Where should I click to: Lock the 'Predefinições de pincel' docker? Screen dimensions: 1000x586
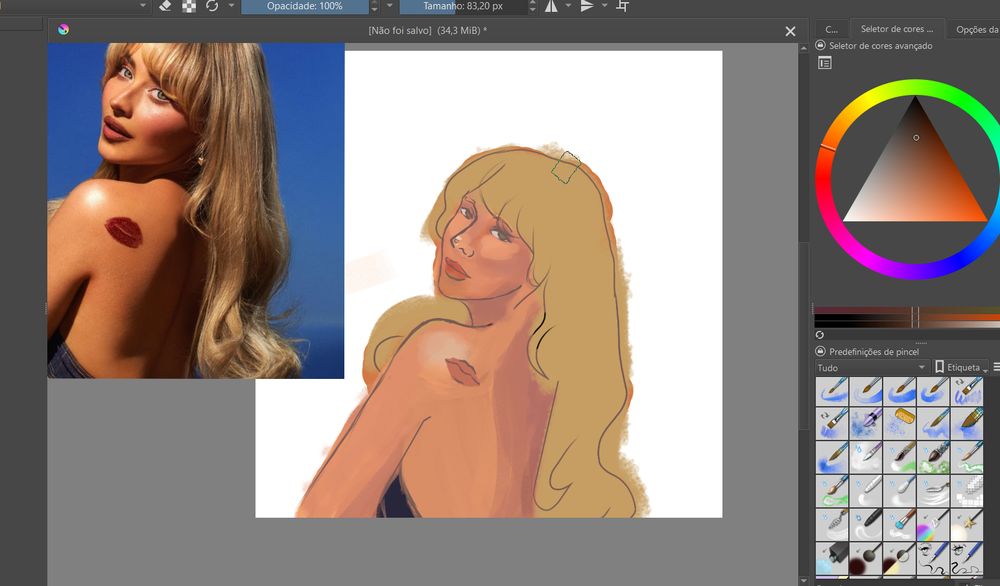click(821, 352)
